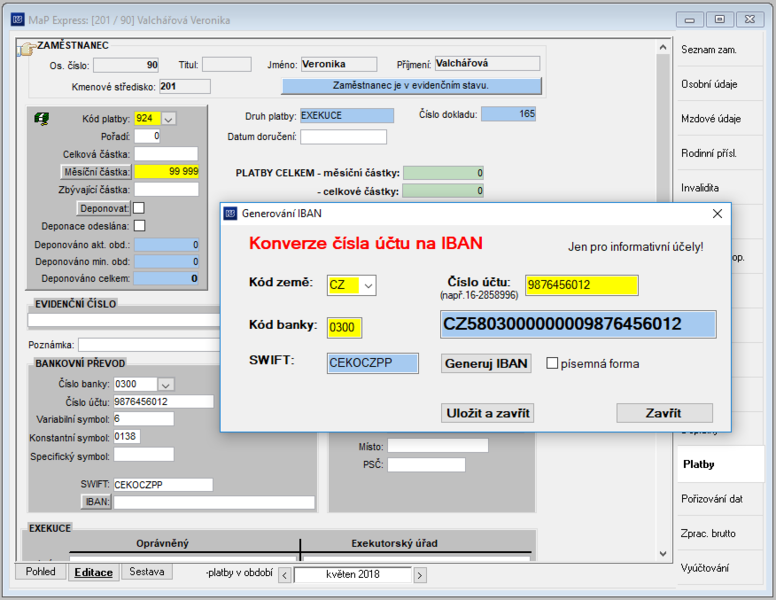Click the Datum doručení input field
Image resolution: width=776 pixels, height=600 pixels.
click(x=343, y=137)
